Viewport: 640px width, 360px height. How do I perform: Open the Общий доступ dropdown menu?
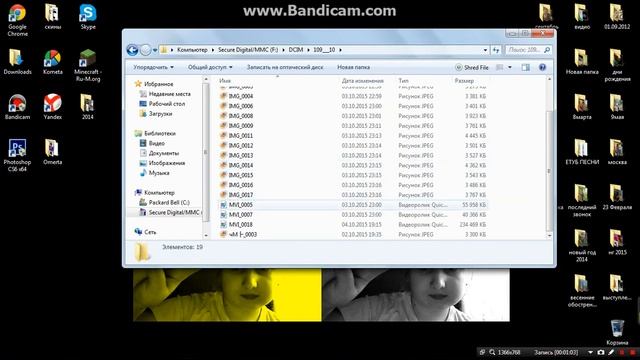(x=210, y=67)
